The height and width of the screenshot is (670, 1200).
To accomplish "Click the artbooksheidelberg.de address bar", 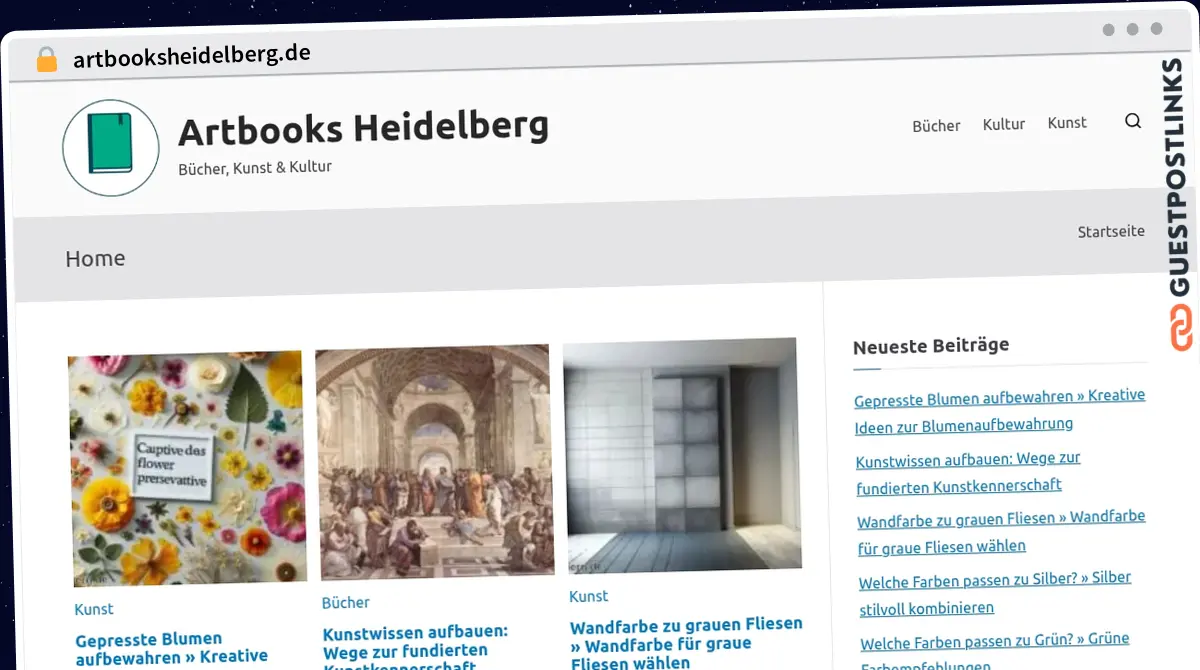I will 192,56.
